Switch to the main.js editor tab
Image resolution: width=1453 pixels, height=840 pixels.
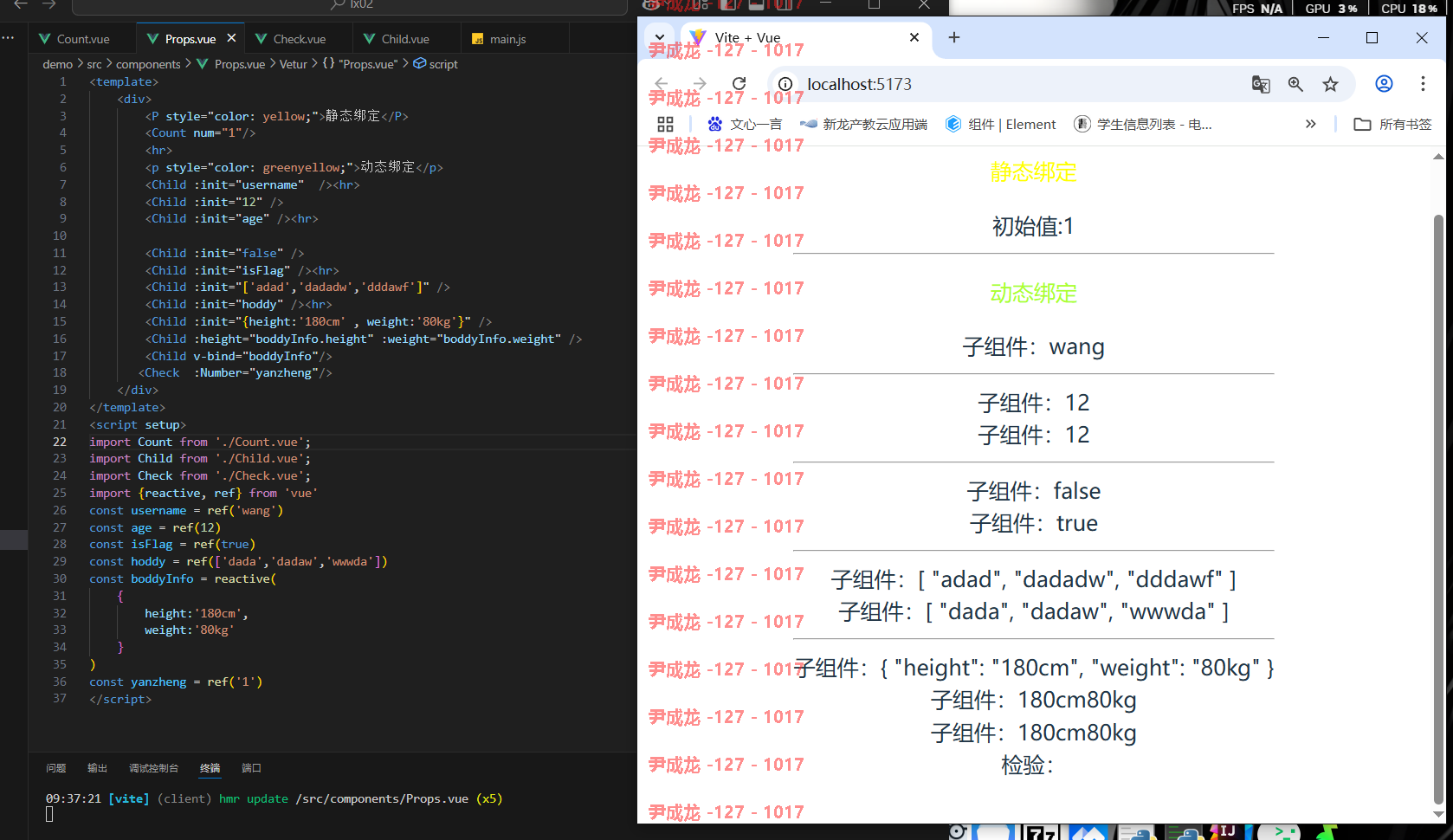(x=507, y=39)
